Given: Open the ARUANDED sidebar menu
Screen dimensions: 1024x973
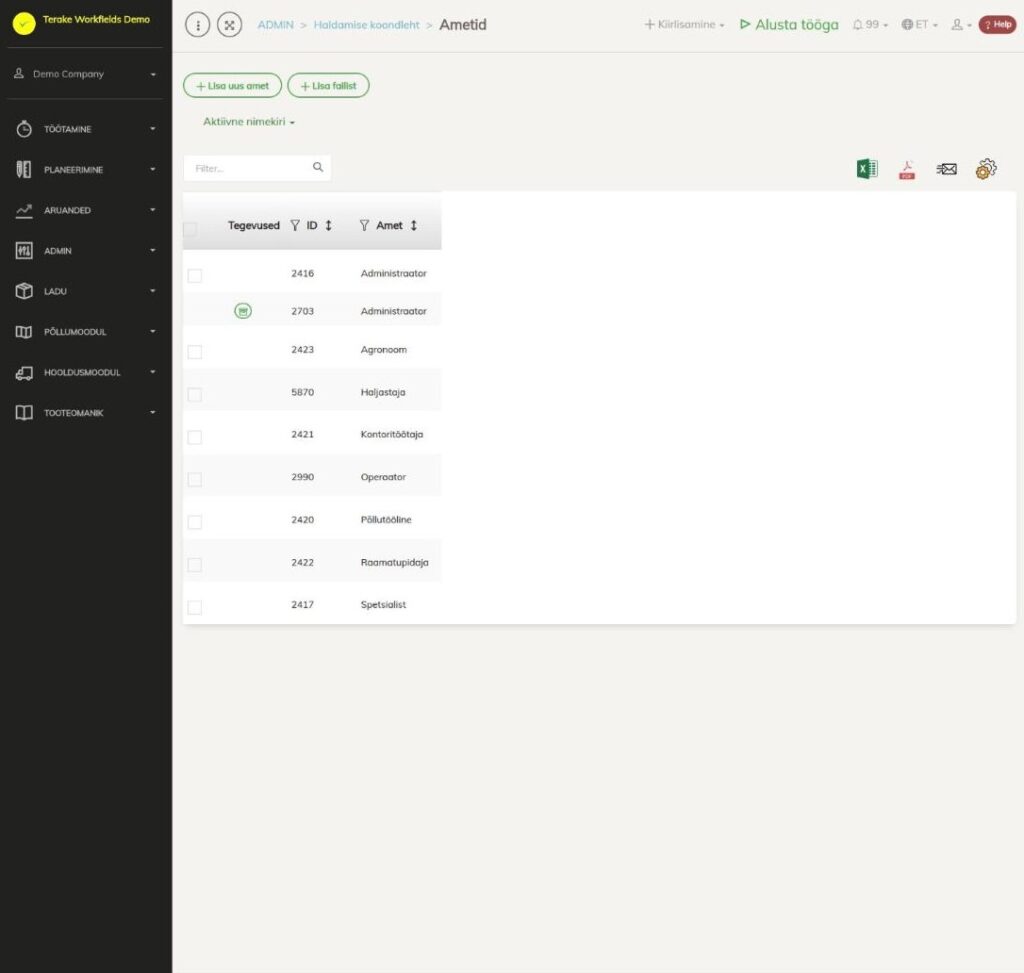Looking at the screenshot, I should [x=86, y=210].
